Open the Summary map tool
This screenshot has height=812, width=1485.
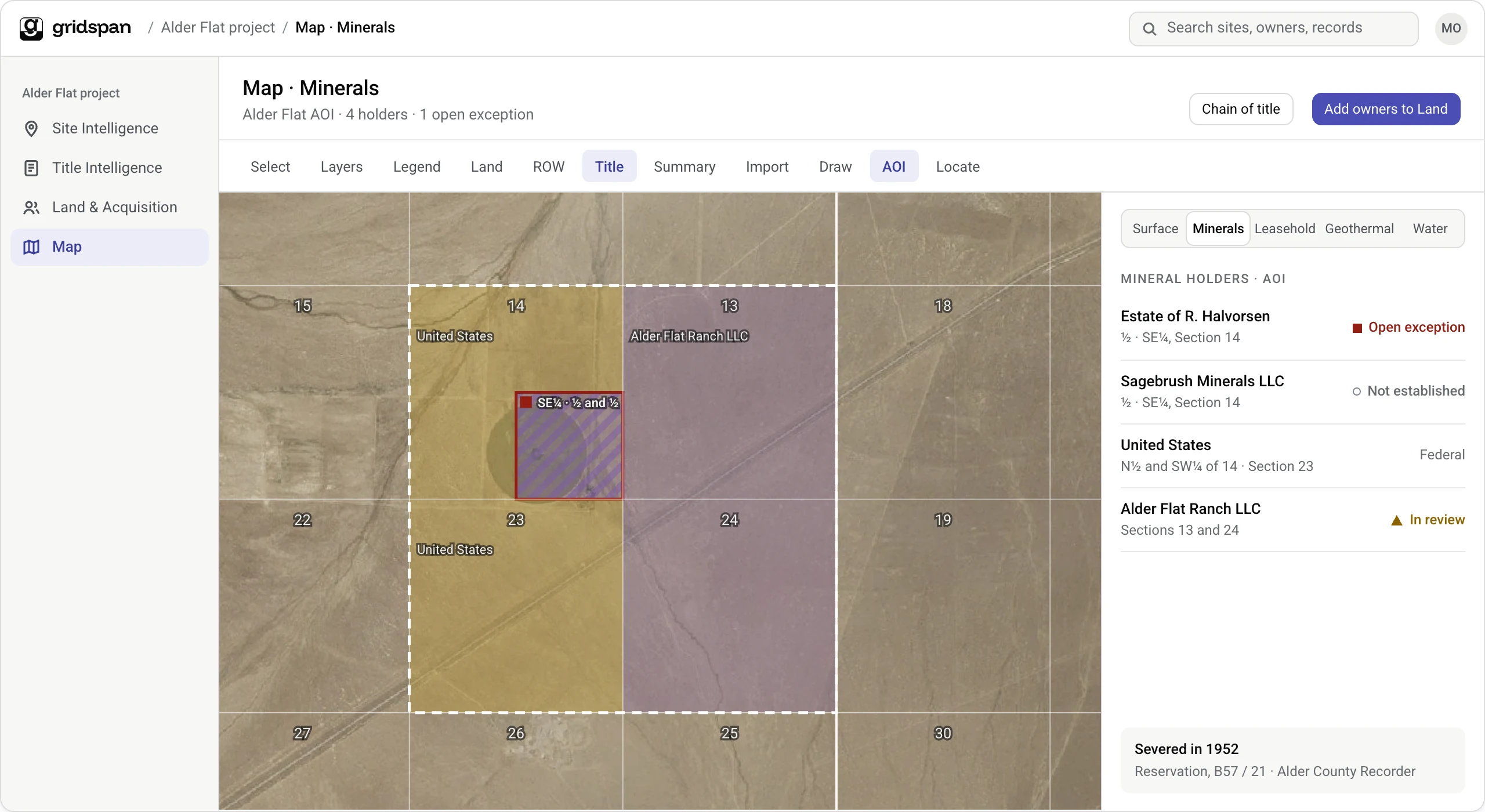click(x=684, y=166)
